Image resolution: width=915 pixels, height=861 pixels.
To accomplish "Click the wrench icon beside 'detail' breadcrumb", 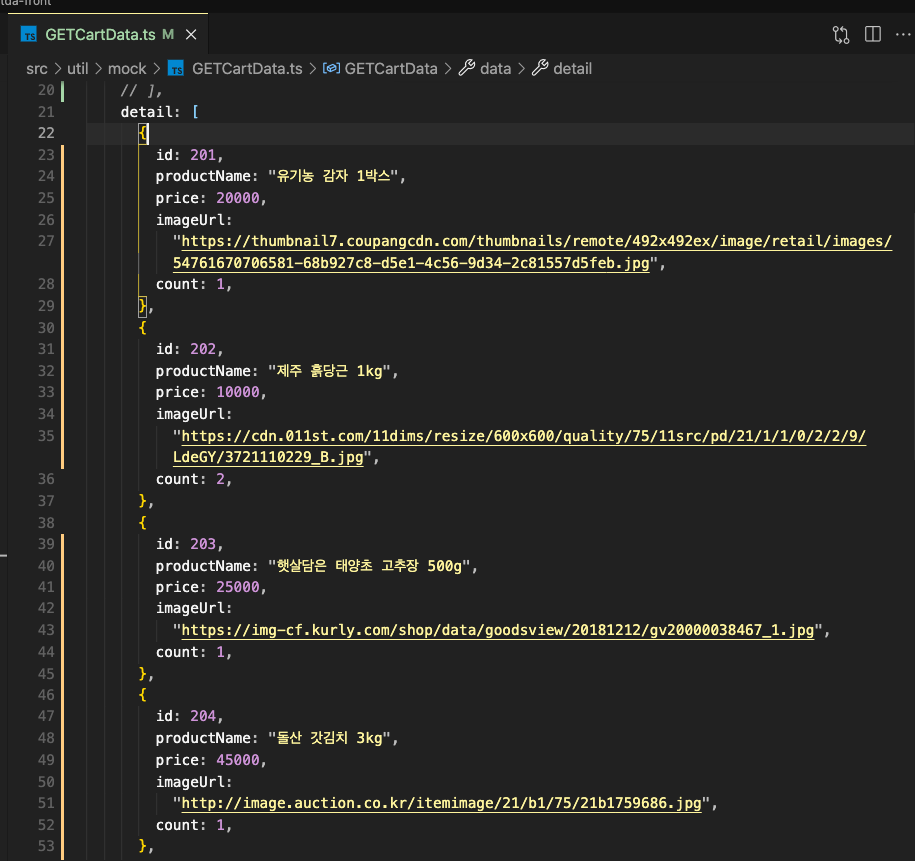I will (540, 68).
